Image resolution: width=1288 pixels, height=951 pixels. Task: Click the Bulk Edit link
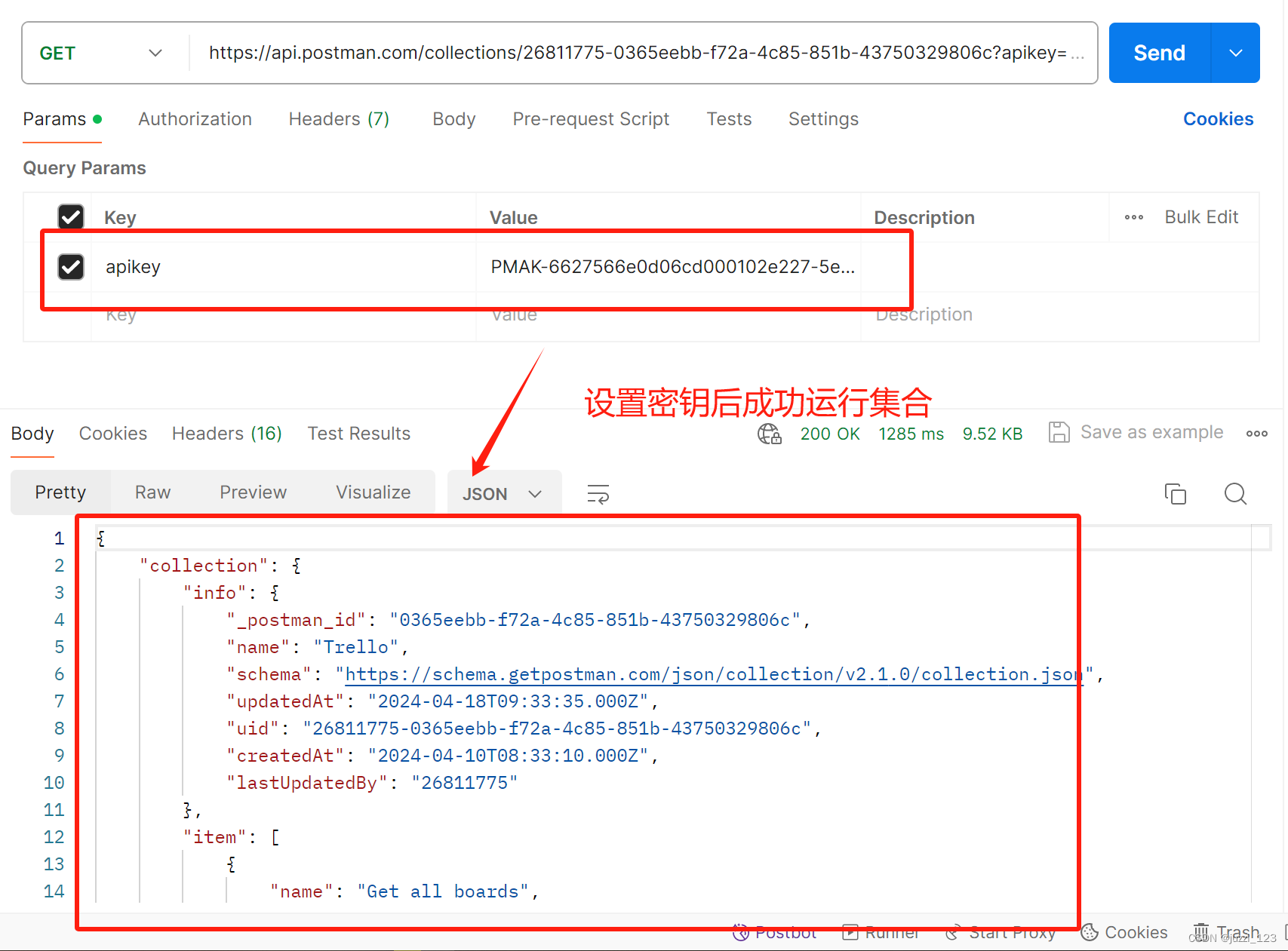tap(1201, 217)
